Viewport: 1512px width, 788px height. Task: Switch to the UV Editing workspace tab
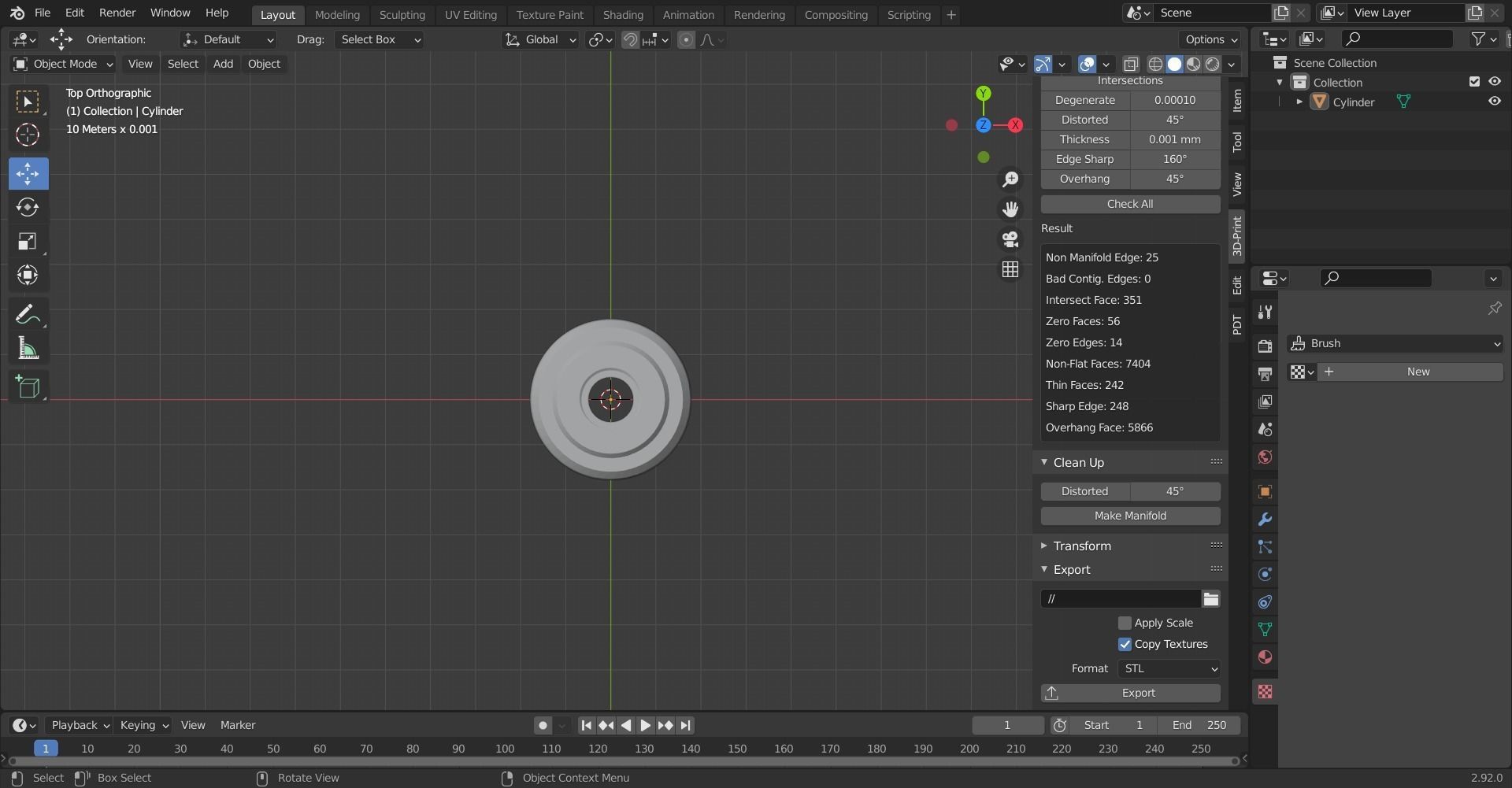[470, 14]
